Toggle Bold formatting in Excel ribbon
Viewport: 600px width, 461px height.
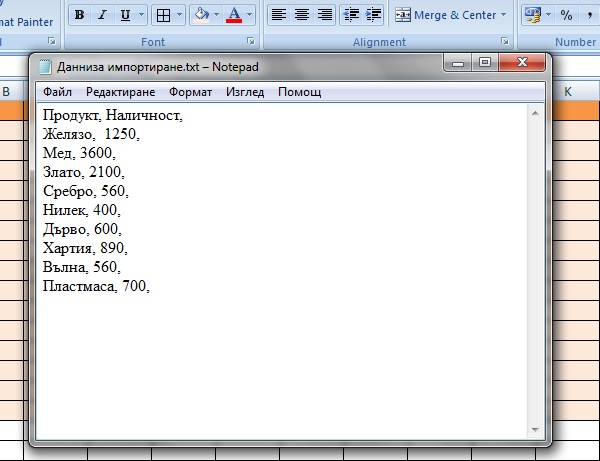[x=80, y=15]
